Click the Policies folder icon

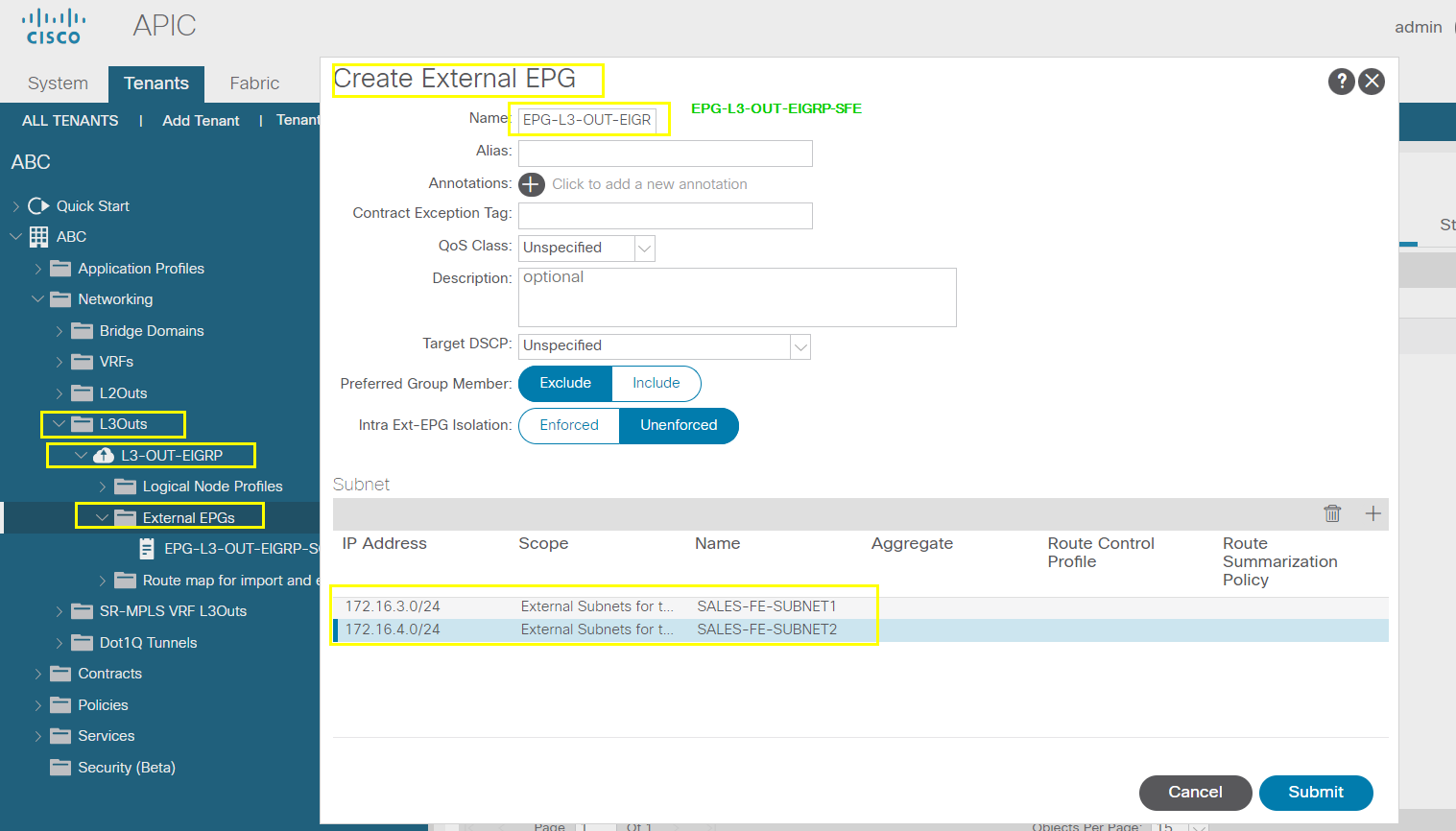tap(60, 704)
